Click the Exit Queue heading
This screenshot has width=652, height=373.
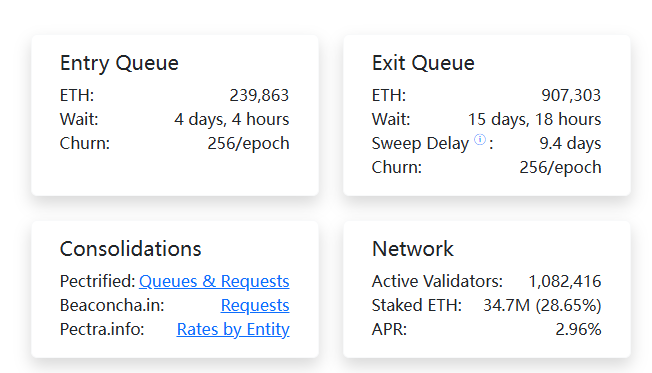(x=423, y=63)
